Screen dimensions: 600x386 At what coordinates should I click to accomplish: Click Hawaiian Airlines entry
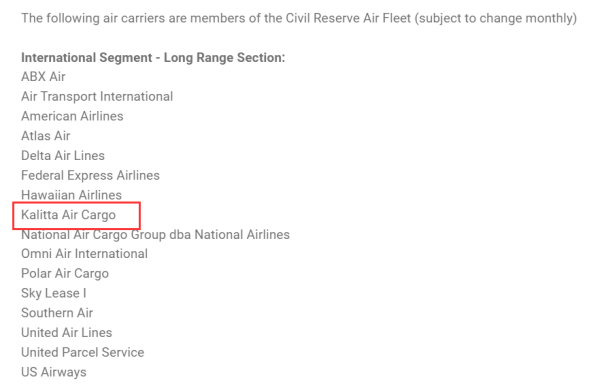tap(71, 195)
